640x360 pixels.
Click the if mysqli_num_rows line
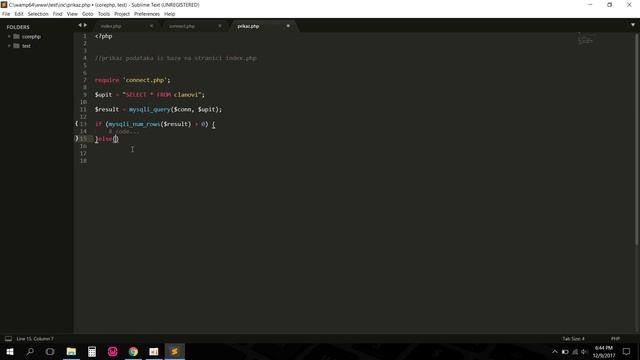(x=155, y=124)
